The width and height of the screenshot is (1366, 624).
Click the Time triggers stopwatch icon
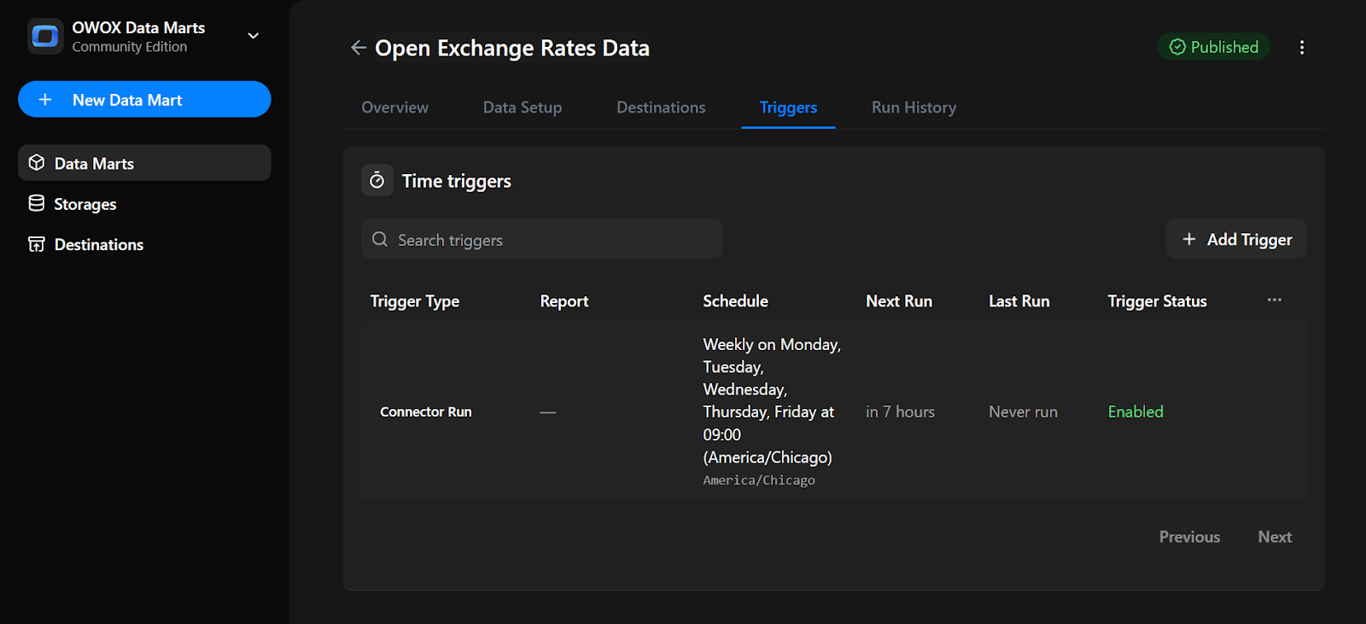[377, 180]
